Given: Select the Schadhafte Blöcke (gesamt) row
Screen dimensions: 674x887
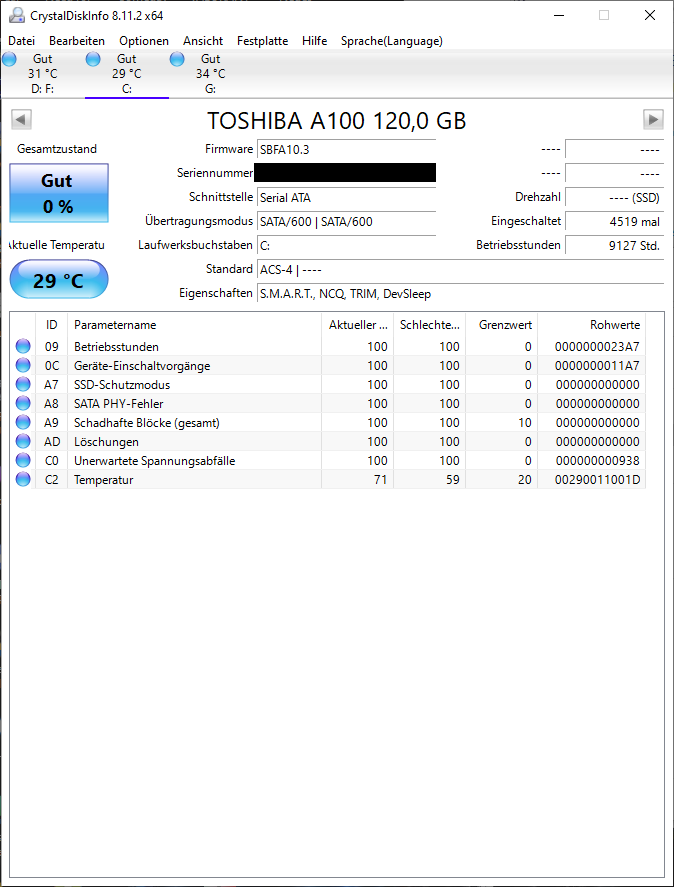Looking at the screenshot, I should pyautogui.click(x=328, y=423).
